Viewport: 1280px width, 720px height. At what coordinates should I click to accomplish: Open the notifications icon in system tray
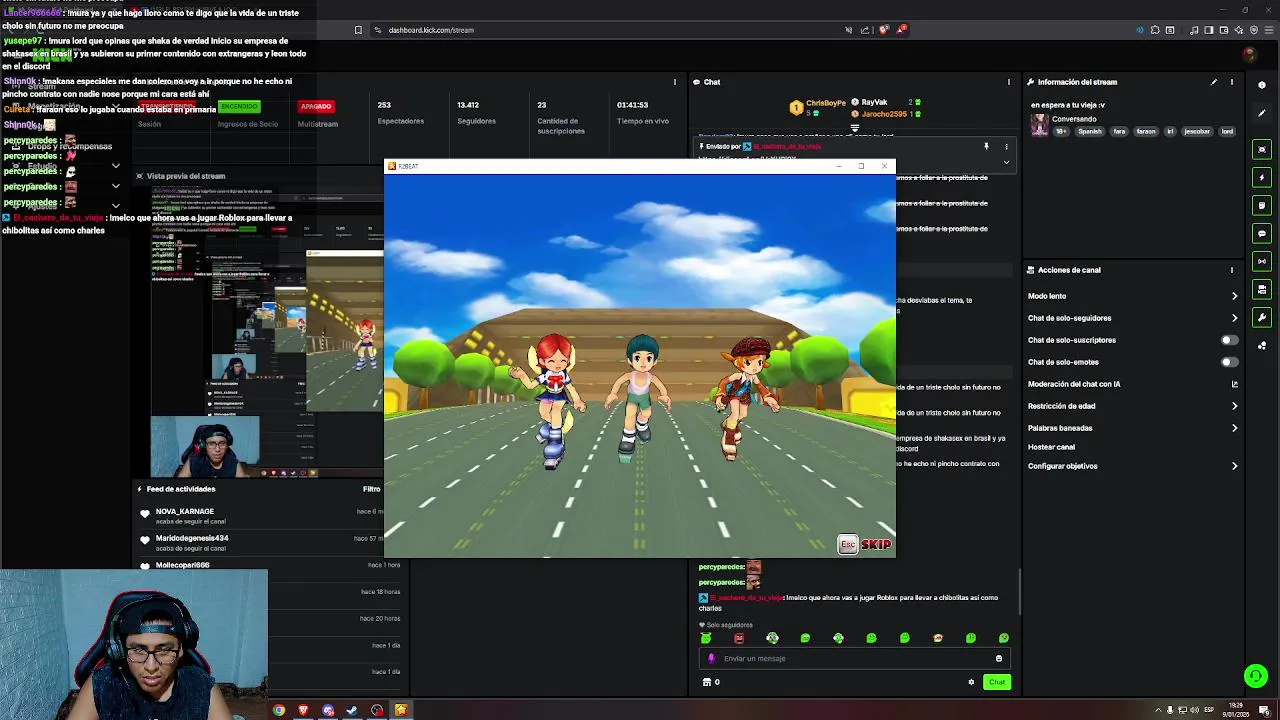(x=1264, y=710)
